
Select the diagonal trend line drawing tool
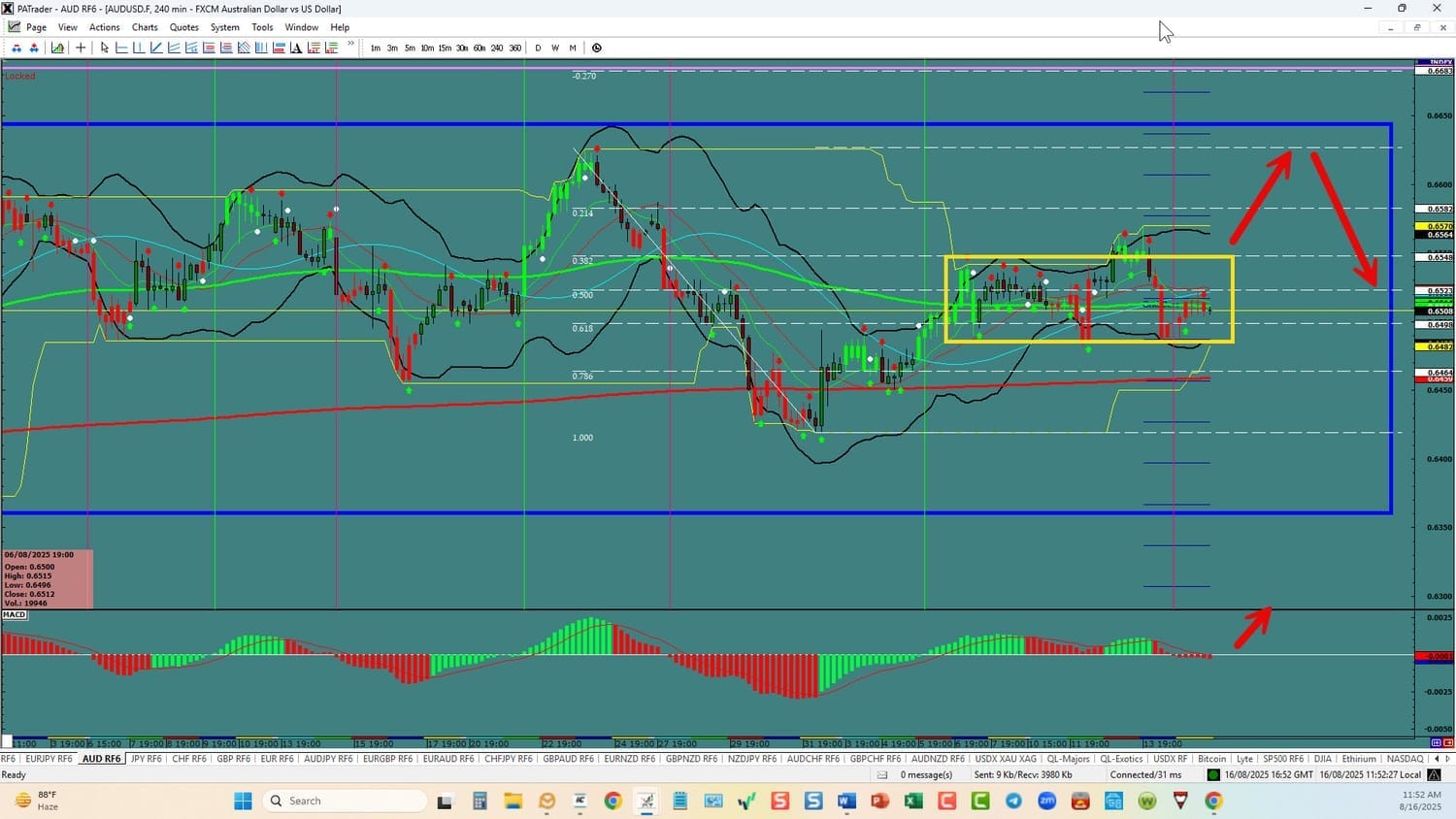156,48
